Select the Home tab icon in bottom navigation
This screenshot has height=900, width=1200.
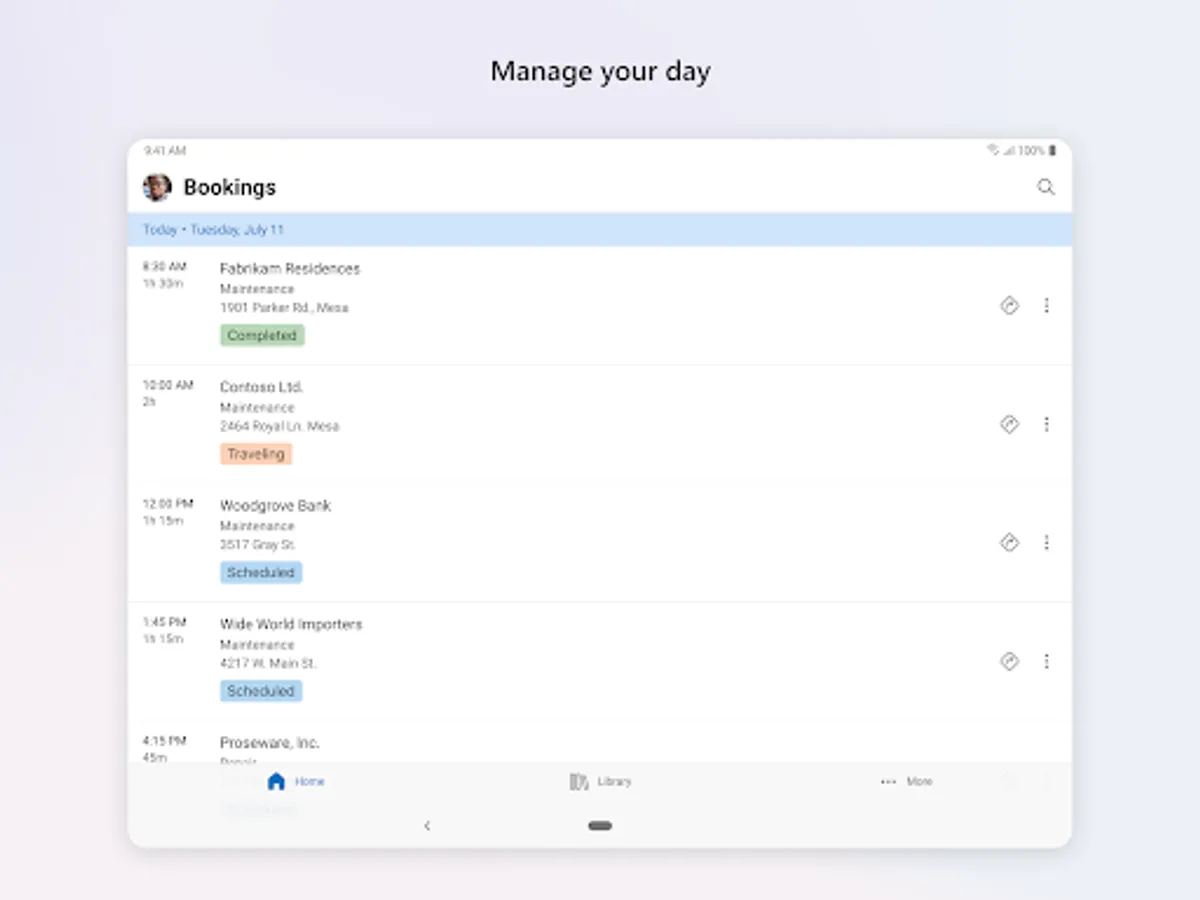point(277,781)
